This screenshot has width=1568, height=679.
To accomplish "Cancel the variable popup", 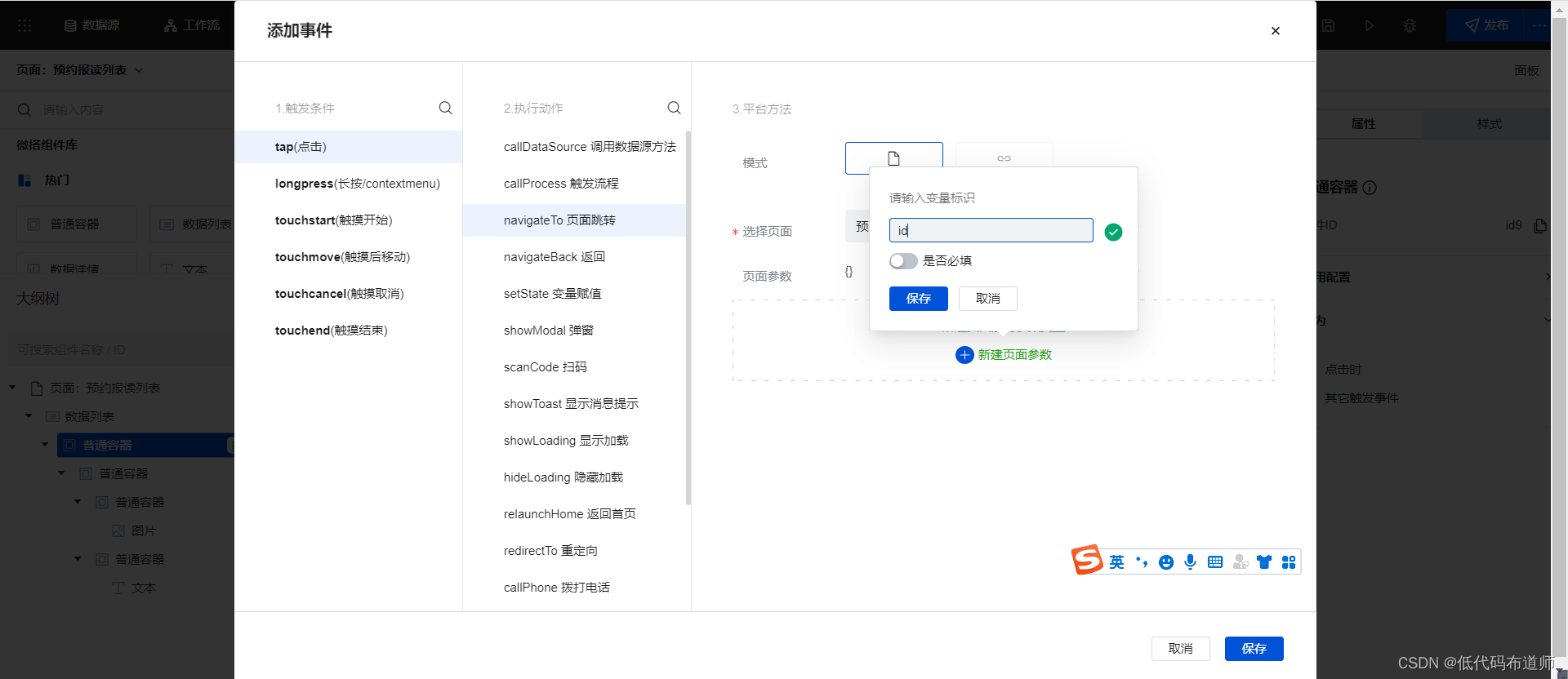I will click(x=987, y=299).
